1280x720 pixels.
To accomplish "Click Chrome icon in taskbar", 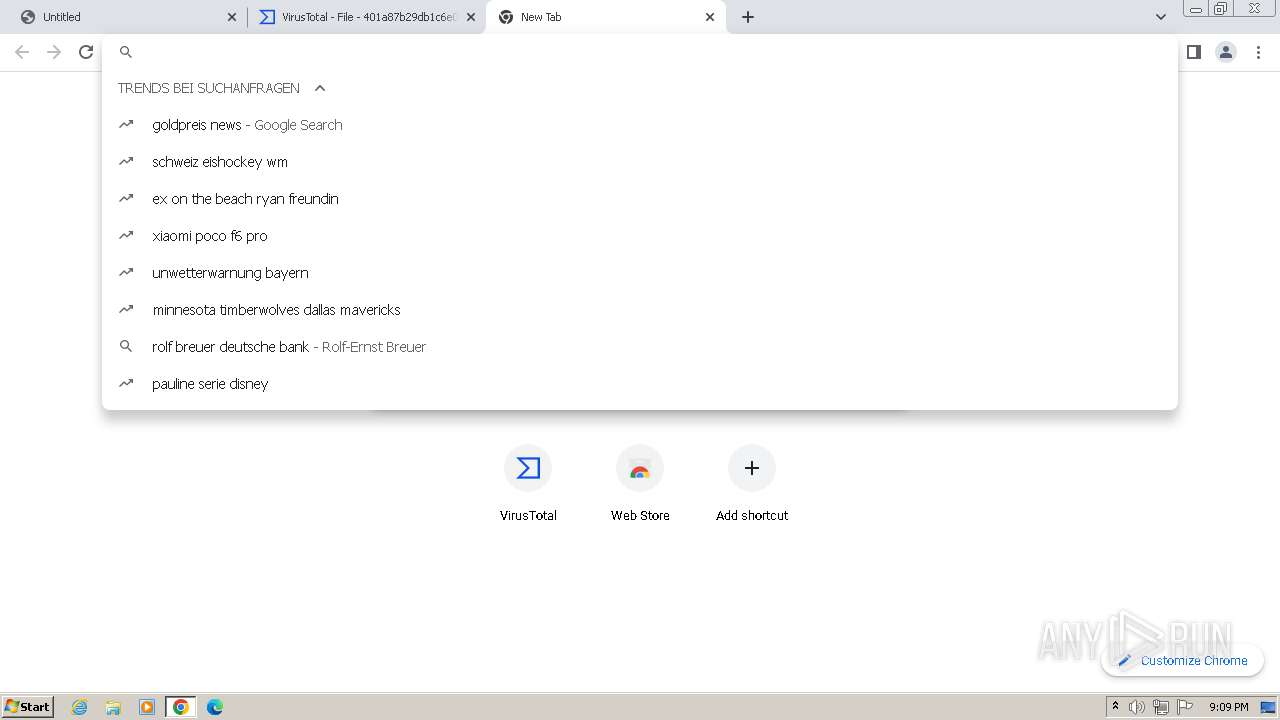I will 181,707.
